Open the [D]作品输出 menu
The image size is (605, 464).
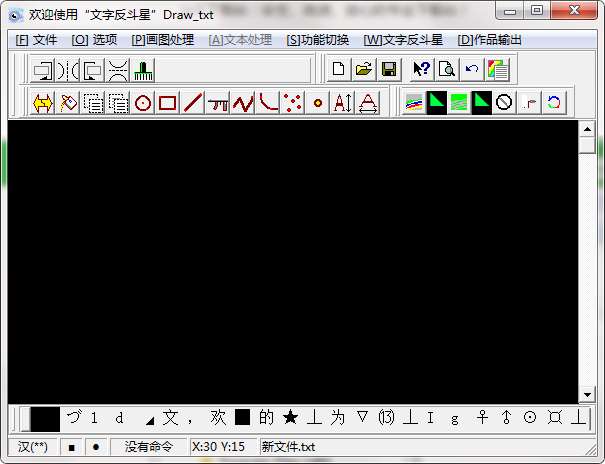coord(489,40)
